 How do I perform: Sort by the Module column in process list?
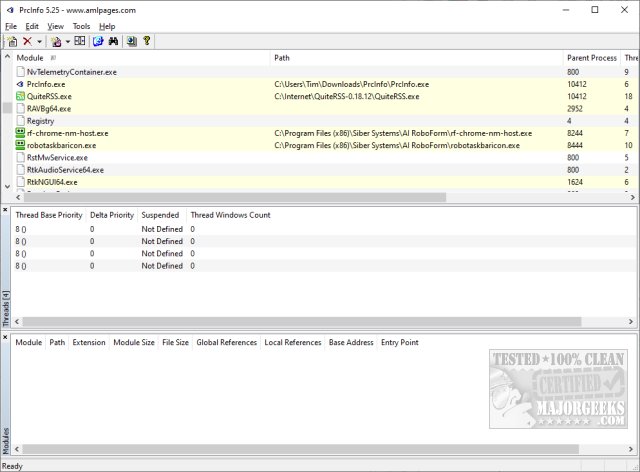(141, 58)
